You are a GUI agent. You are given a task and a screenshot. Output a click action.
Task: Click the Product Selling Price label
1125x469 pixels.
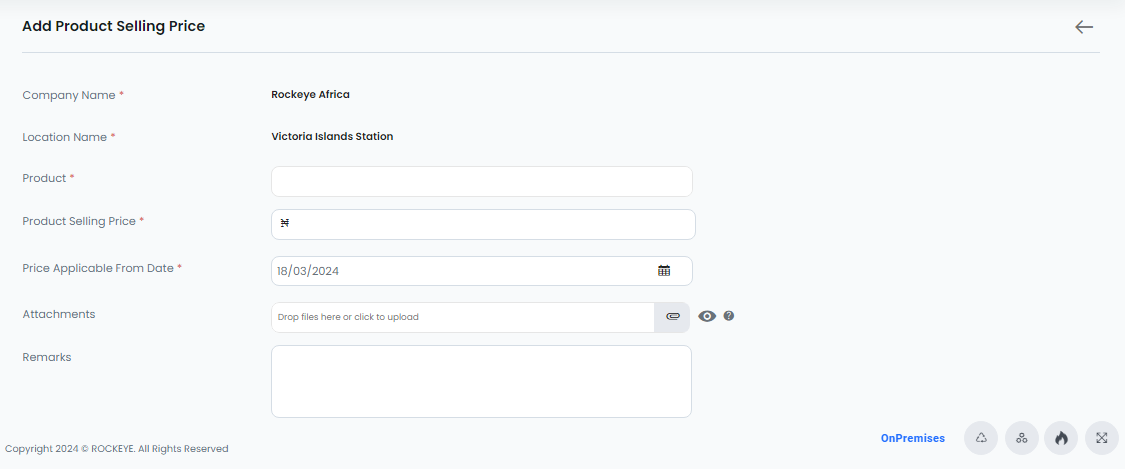tap(79, 222)
